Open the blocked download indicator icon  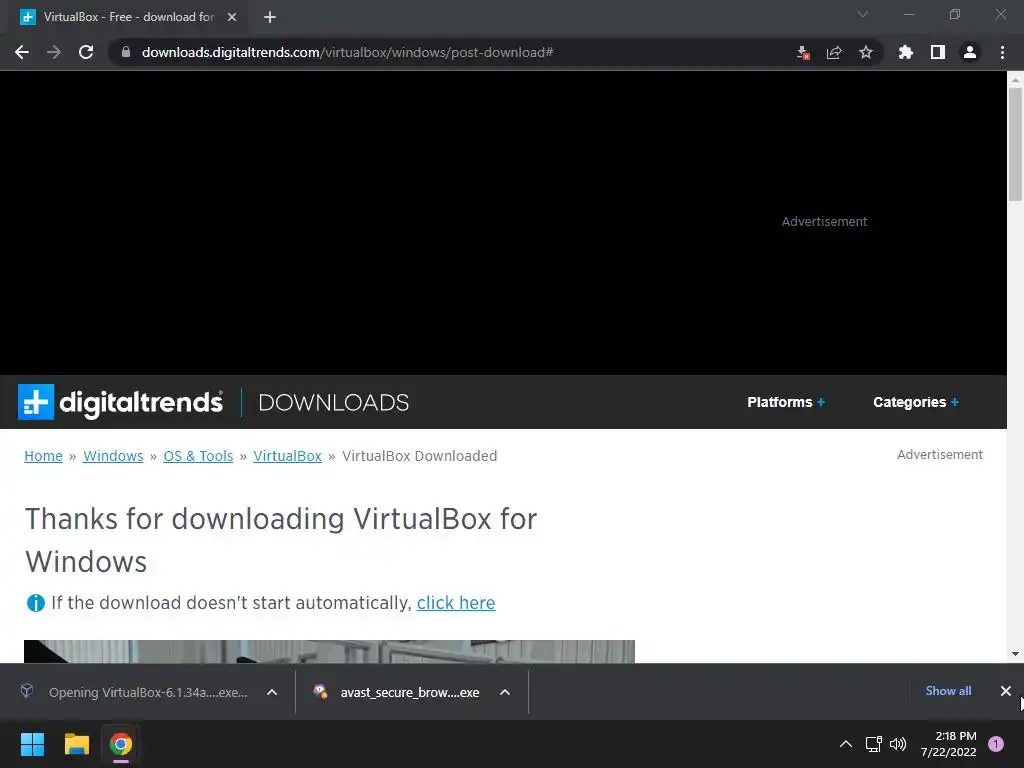coord(803,52)
